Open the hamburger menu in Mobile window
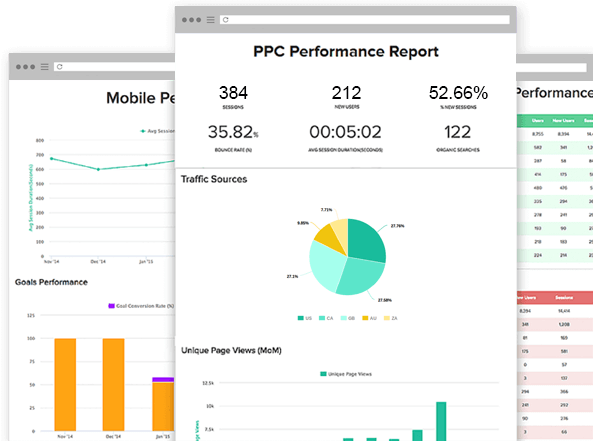 tap(45, 67)
